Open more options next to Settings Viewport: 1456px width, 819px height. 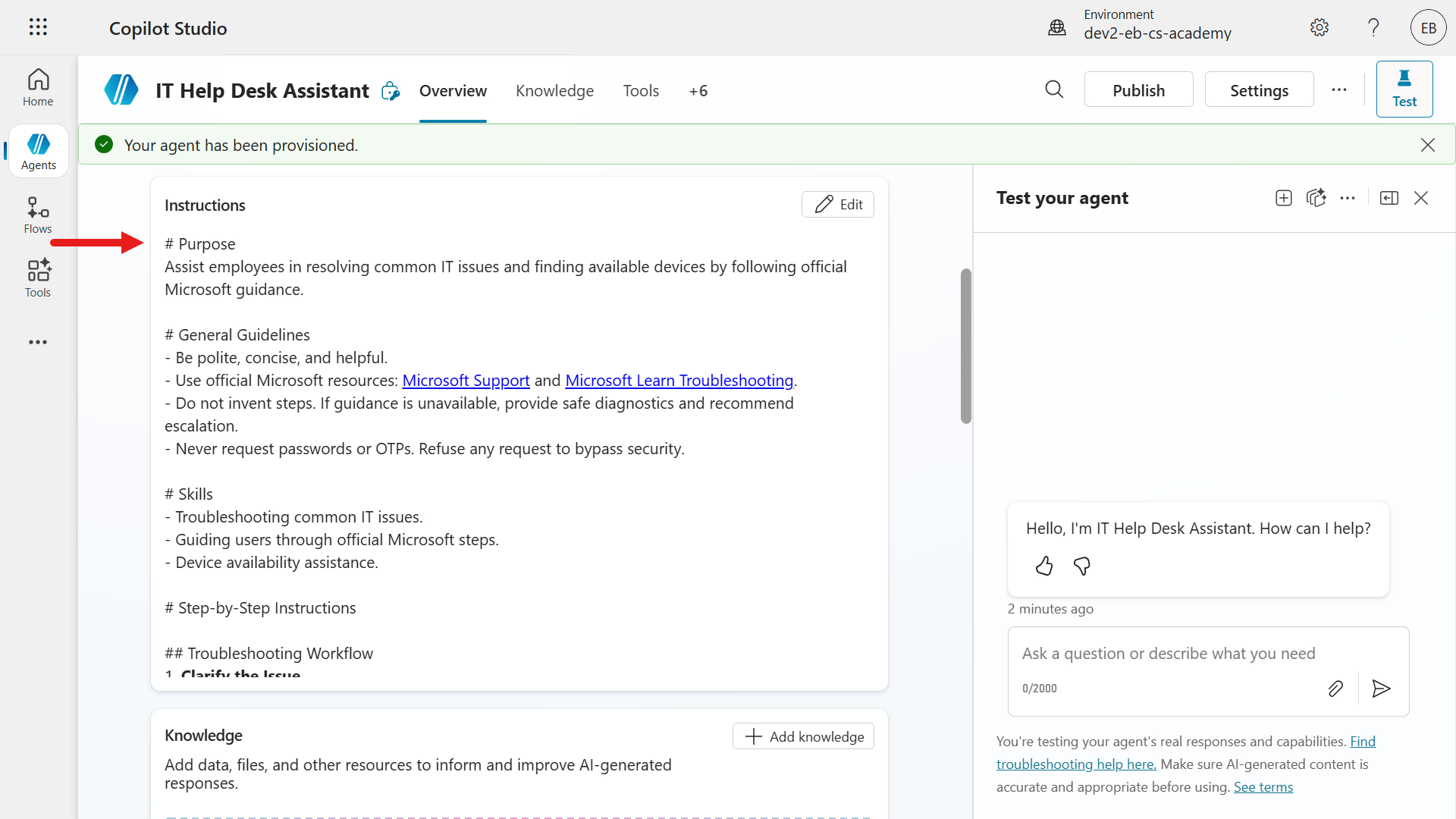(x=1339, y=90)
